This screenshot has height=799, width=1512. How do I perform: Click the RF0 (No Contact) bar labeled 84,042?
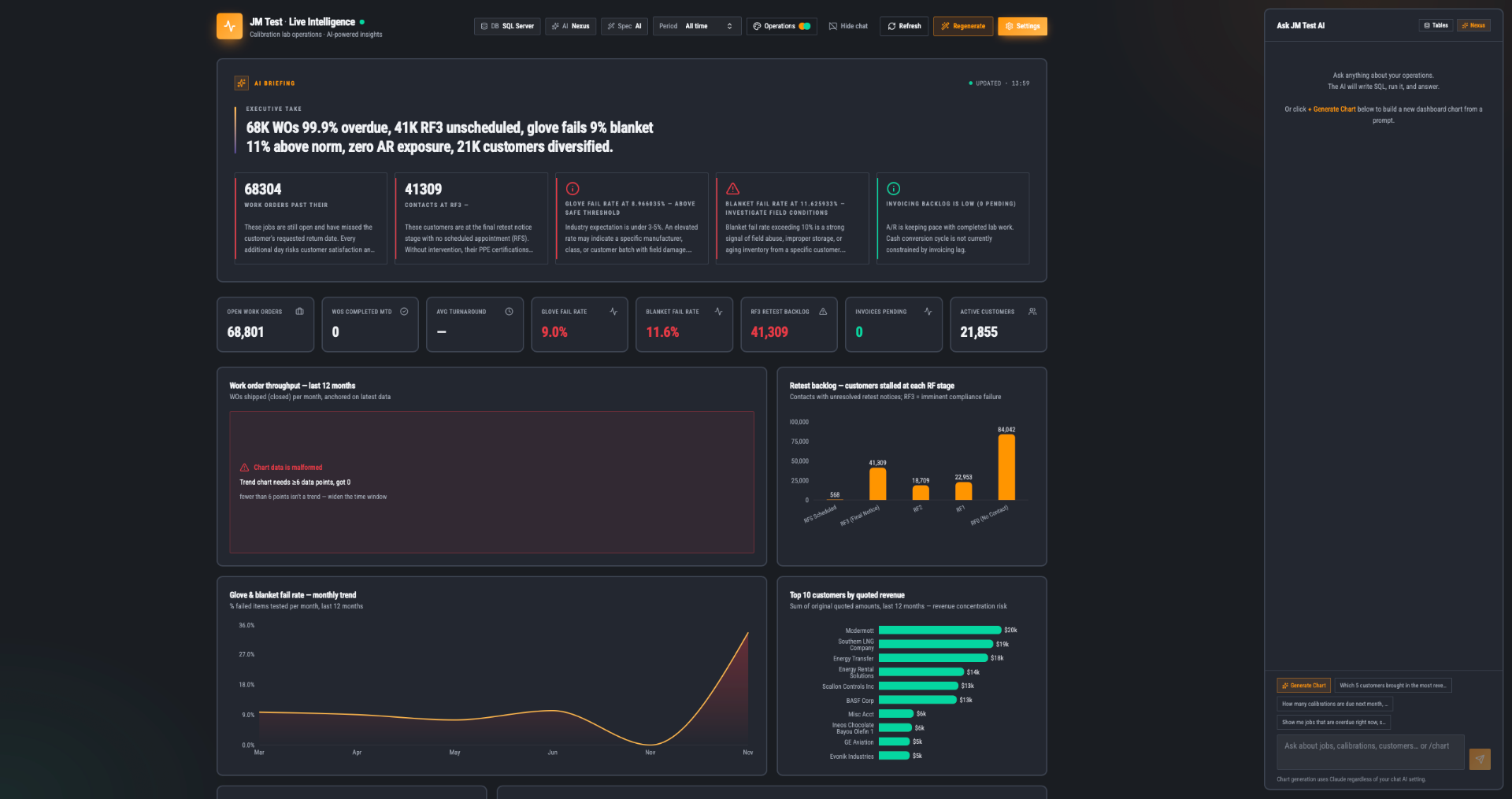click(1006, 467)
